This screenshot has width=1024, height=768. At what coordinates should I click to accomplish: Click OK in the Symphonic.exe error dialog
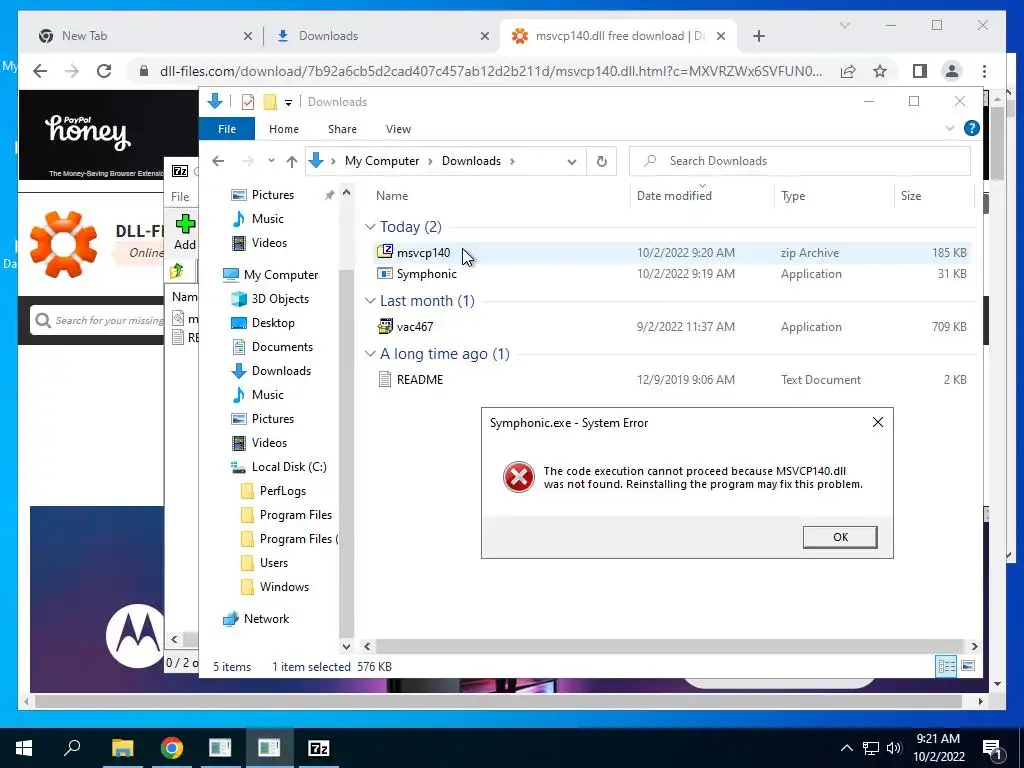pyautogui.click(x=840, y=537)
